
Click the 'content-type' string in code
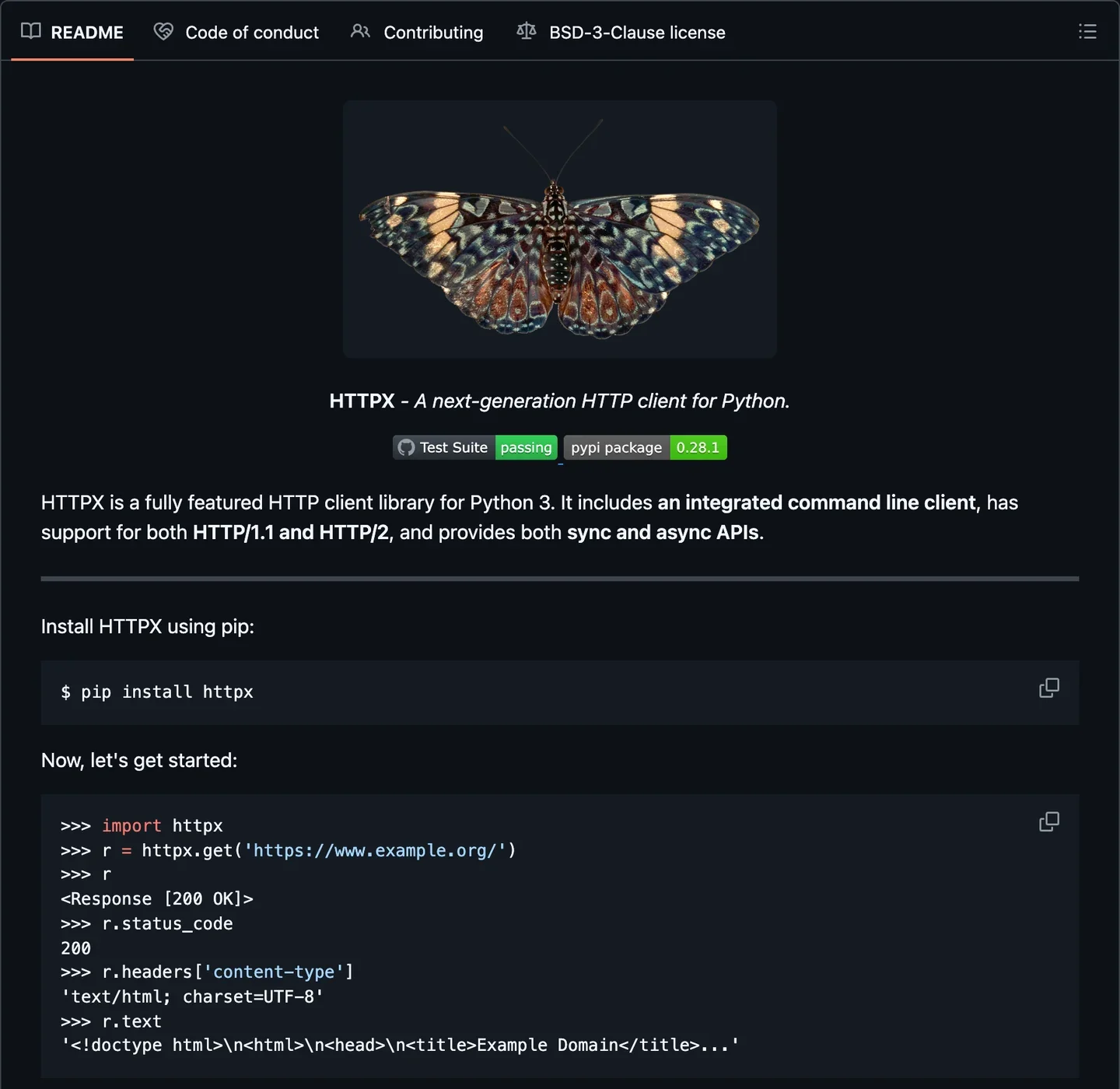[x=274, y=972]
